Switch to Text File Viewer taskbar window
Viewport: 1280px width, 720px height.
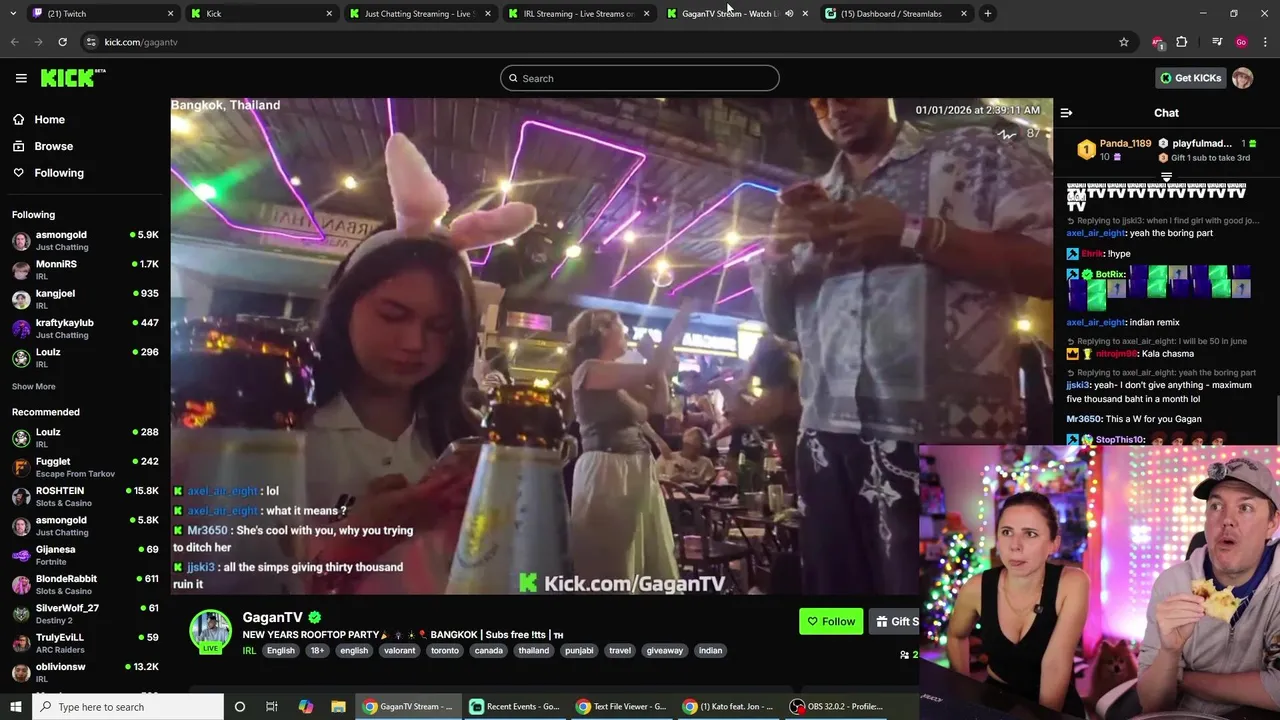[622, 706]
